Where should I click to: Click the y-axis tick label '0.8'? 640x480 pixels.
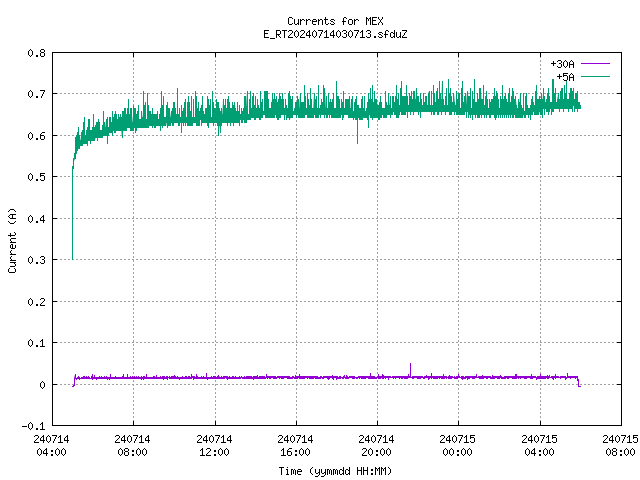pos(36,53)
